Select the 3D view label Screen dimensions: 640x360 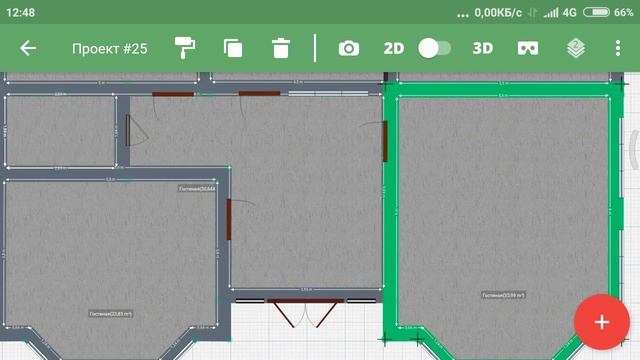coord(482,49)
